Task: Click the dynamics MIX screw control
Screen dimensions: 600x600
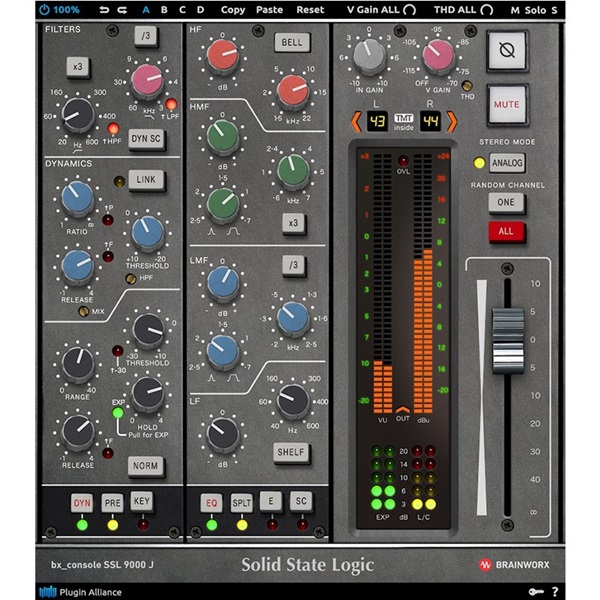Action: click(83, 311)
